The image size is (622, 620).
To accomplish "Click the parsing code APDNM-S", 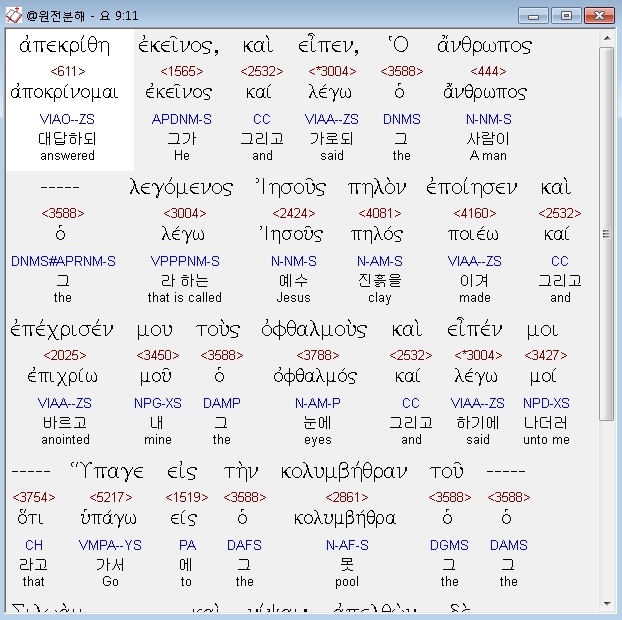I will [x=182, y=119].
